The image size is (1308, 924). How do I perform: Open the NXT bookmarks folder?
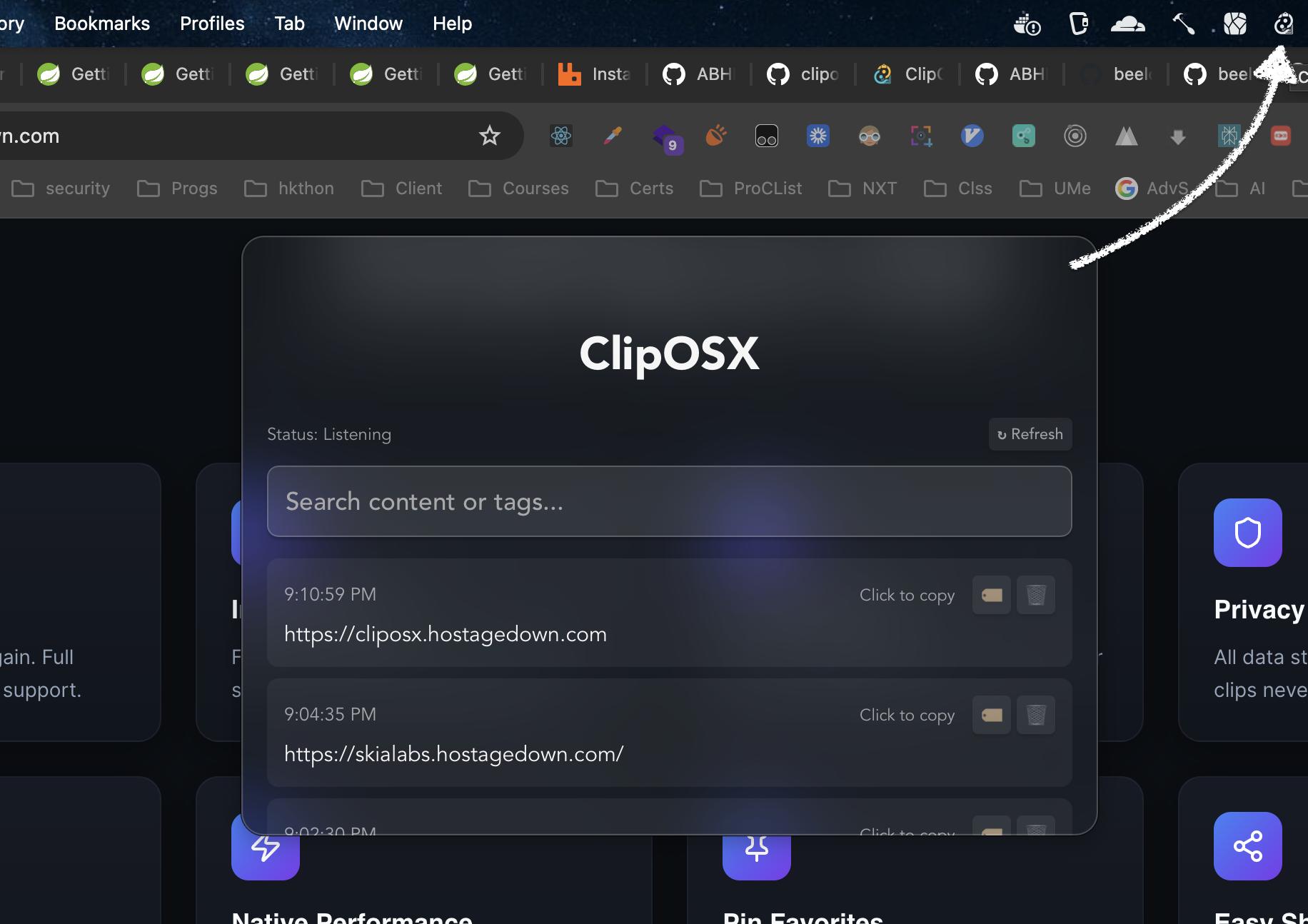pos(862,189)
